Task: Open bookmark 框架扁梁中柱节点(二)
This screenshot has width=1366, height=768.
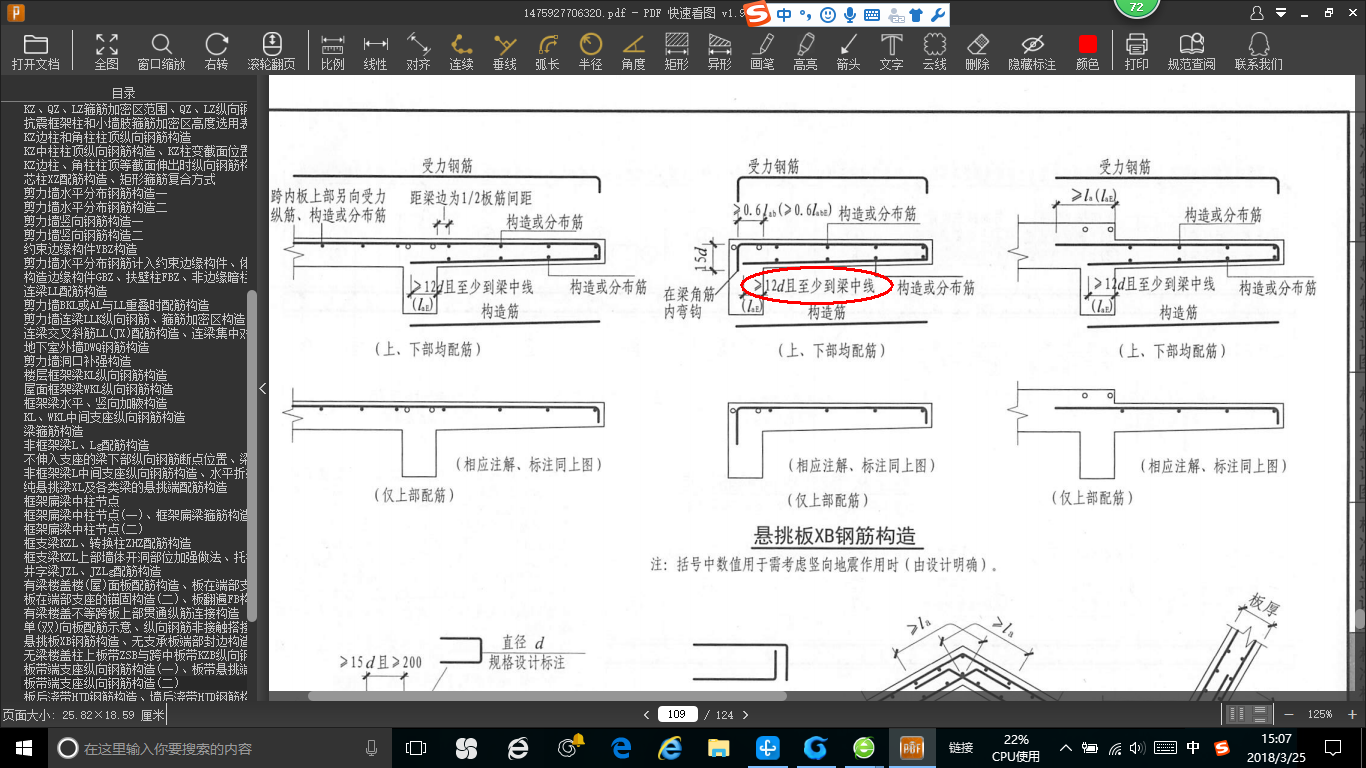Action: pyautogui.click(x=84, y=529)
